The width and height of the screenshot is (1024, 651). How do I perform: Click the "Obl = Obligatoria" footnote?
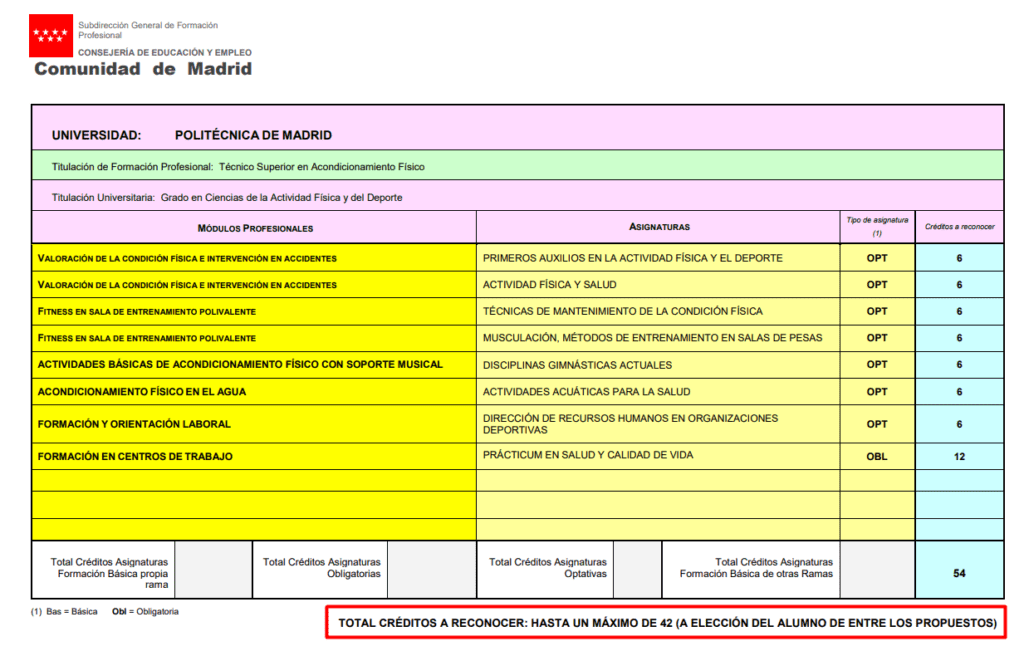pos(145,612)
